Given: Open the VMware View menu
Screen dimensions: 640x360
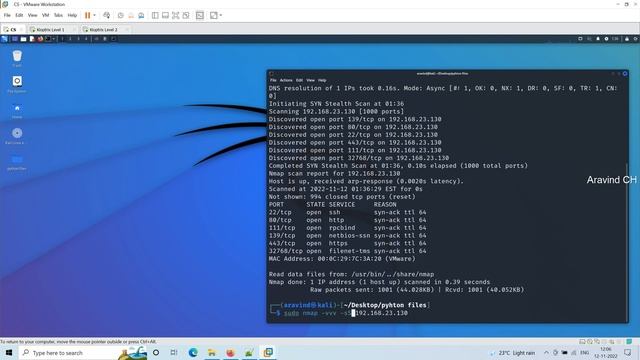Looking at the screenshot, I should click(x=32, y=15).
